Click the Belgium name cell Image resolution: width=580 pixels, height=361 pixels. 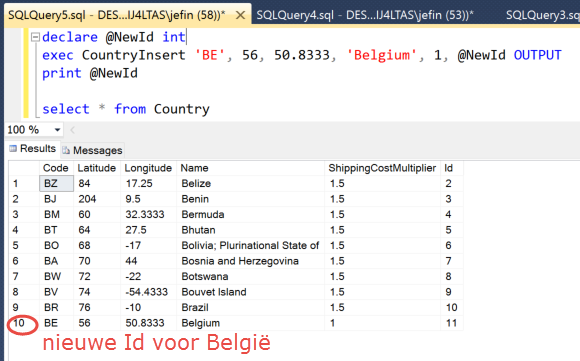pos(250,323)
